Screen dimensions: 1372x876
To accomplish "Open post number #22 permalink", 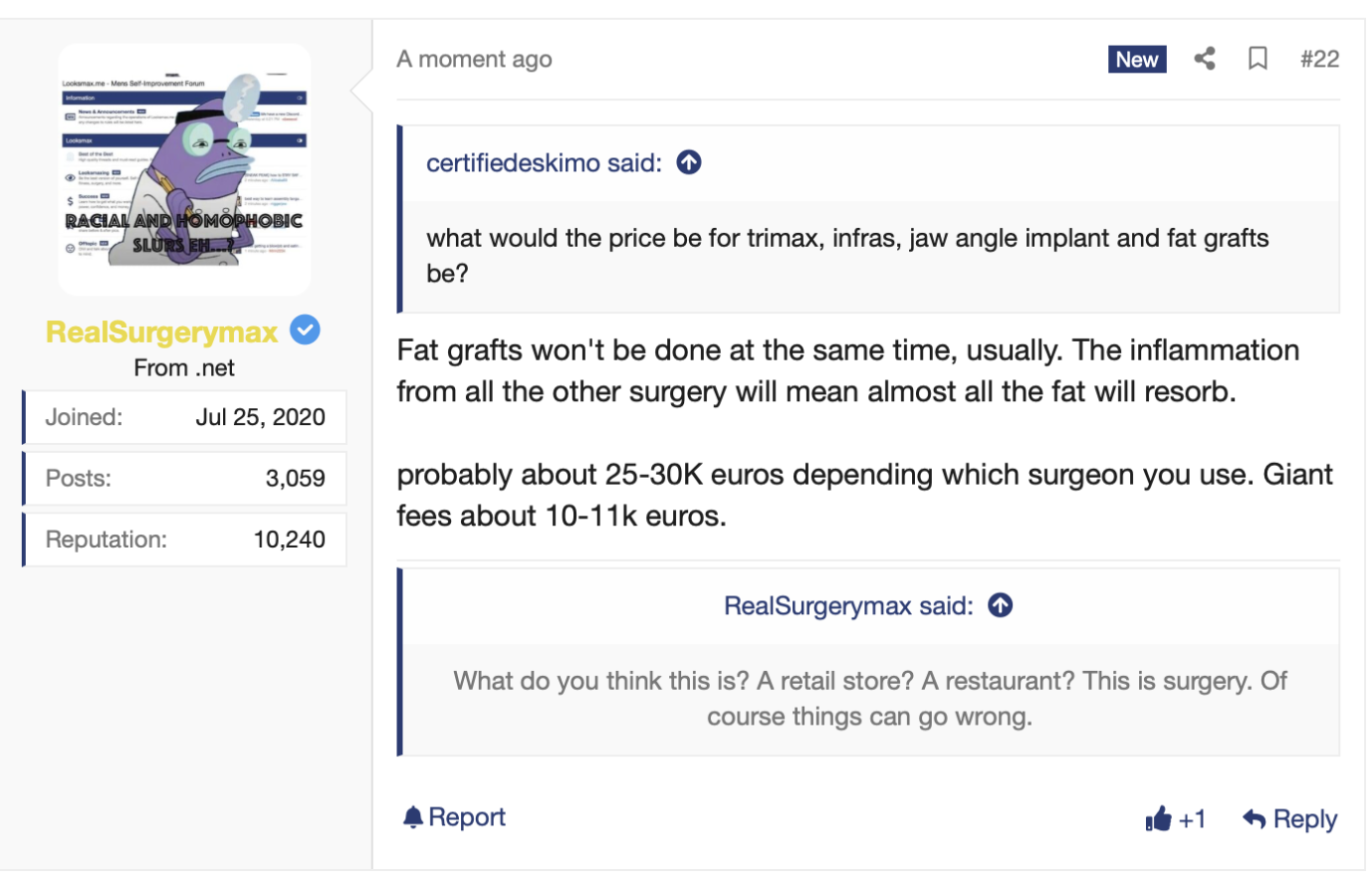I will coord(1319,59).
